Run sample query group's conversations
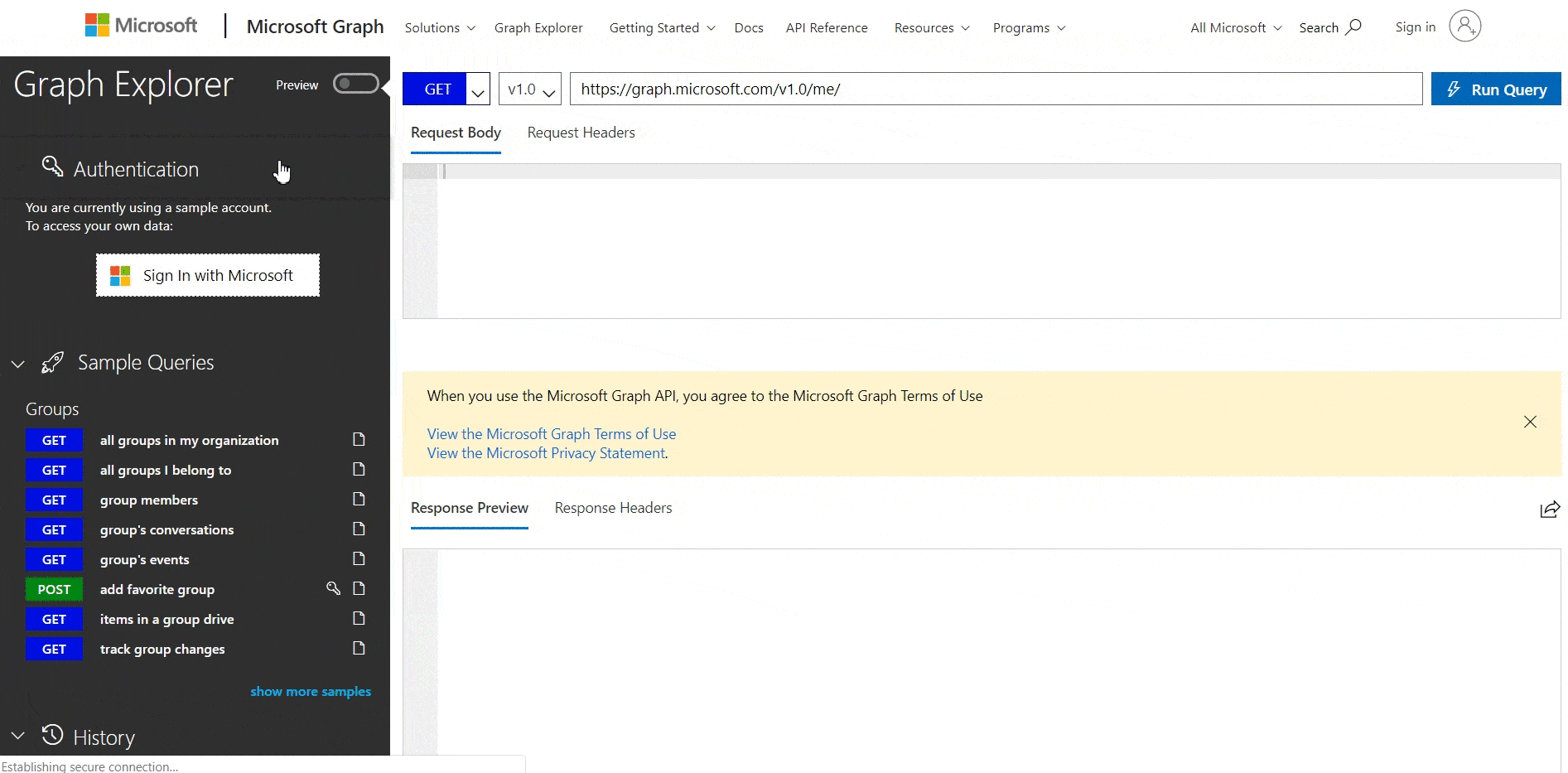The image size is (1568, 773). pyautogui.click(x=166, y=529)
